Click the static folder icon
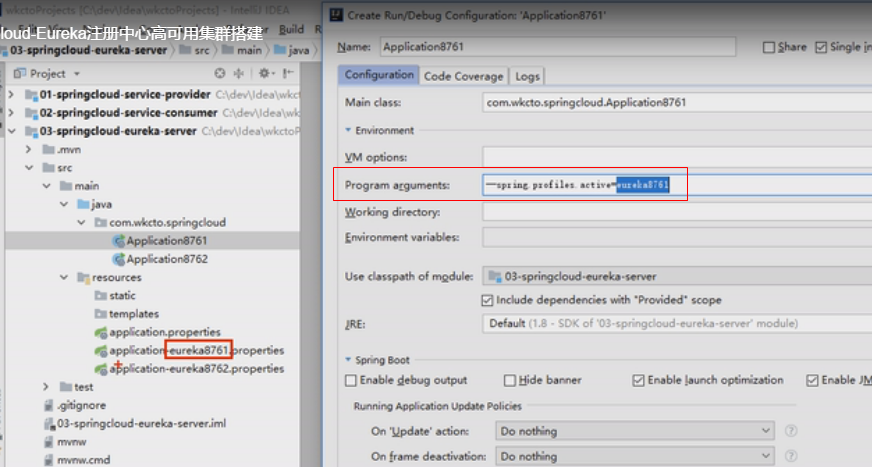Image resolution: width=872 pixels, height=467 pixels. tap(101, 295)
